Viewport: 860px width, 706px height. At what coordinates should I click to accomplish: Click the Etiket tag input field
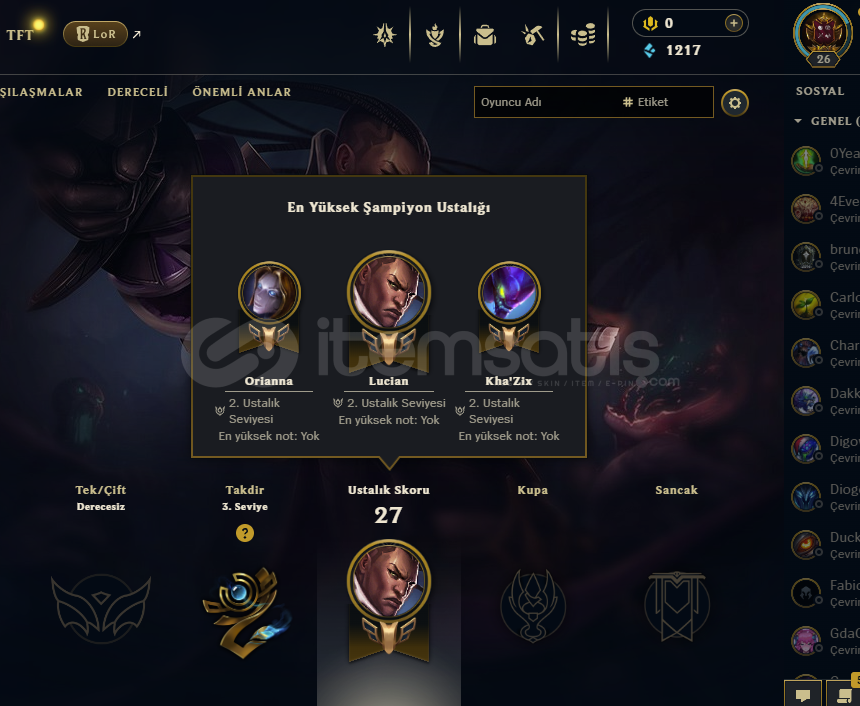(666, 102)
